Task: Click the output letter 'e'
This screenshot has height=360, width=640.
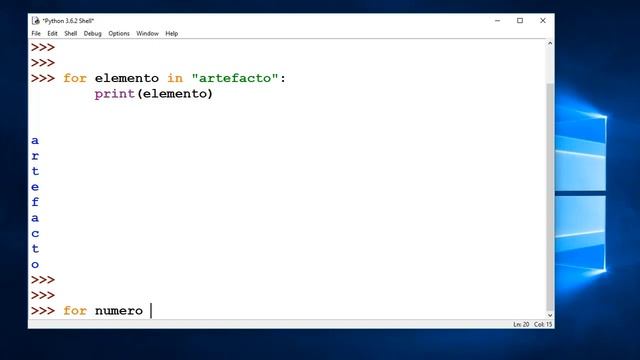Action: click(35, 187)
